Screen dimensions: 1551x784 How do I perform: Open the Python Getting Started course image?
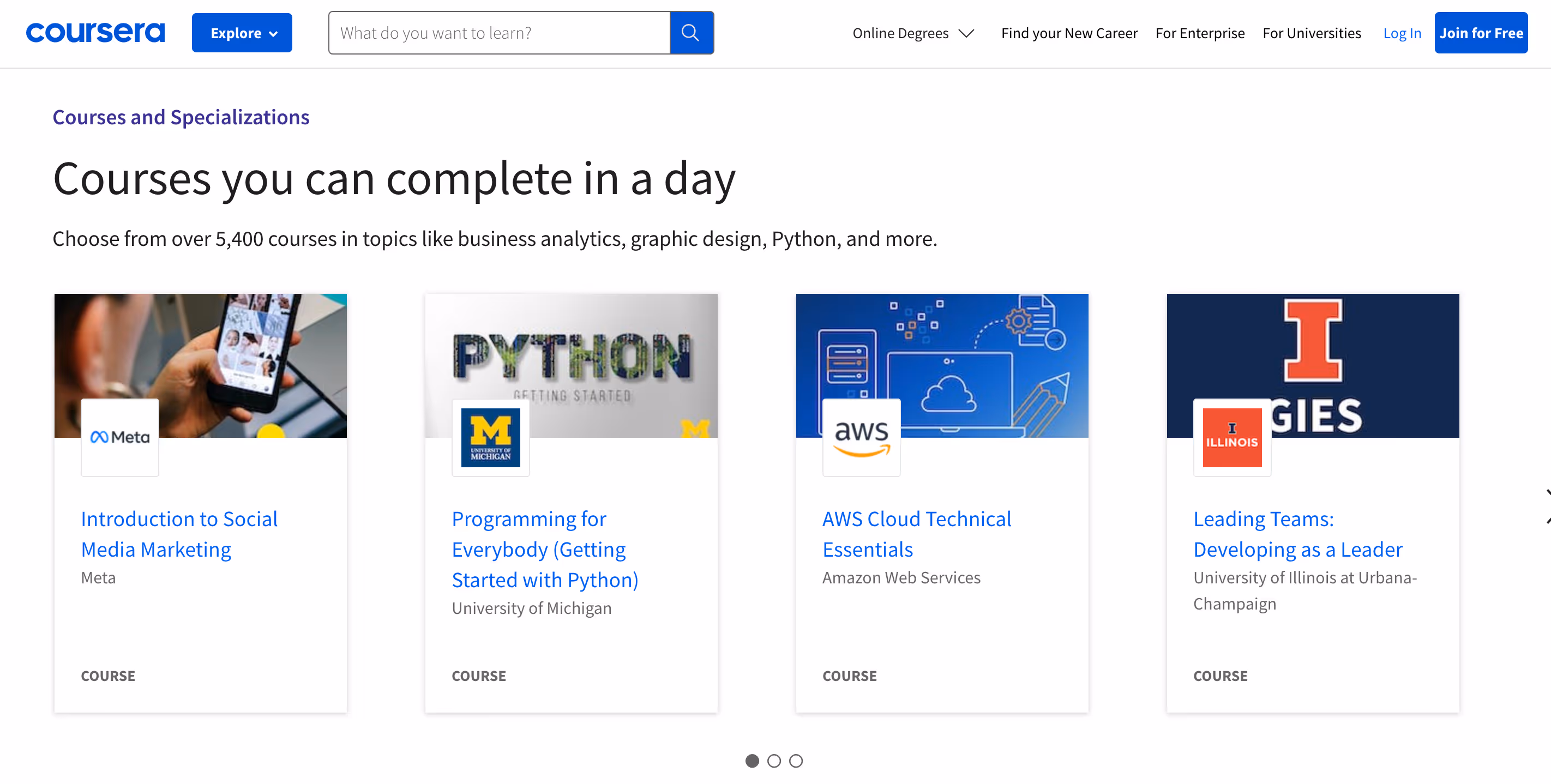tap(571, 365)
